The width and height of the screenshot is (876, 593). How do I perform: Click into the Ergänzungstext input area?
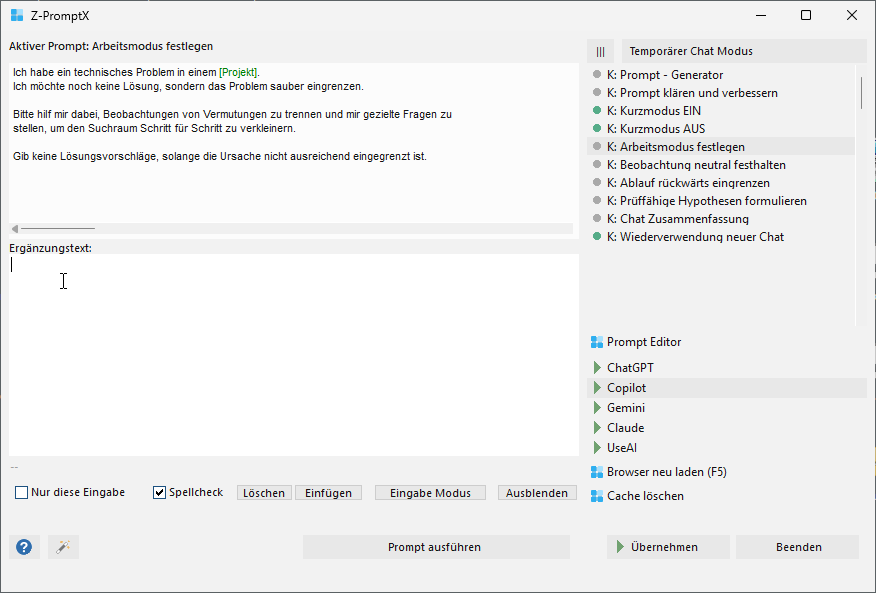click(x=293, y=355)
